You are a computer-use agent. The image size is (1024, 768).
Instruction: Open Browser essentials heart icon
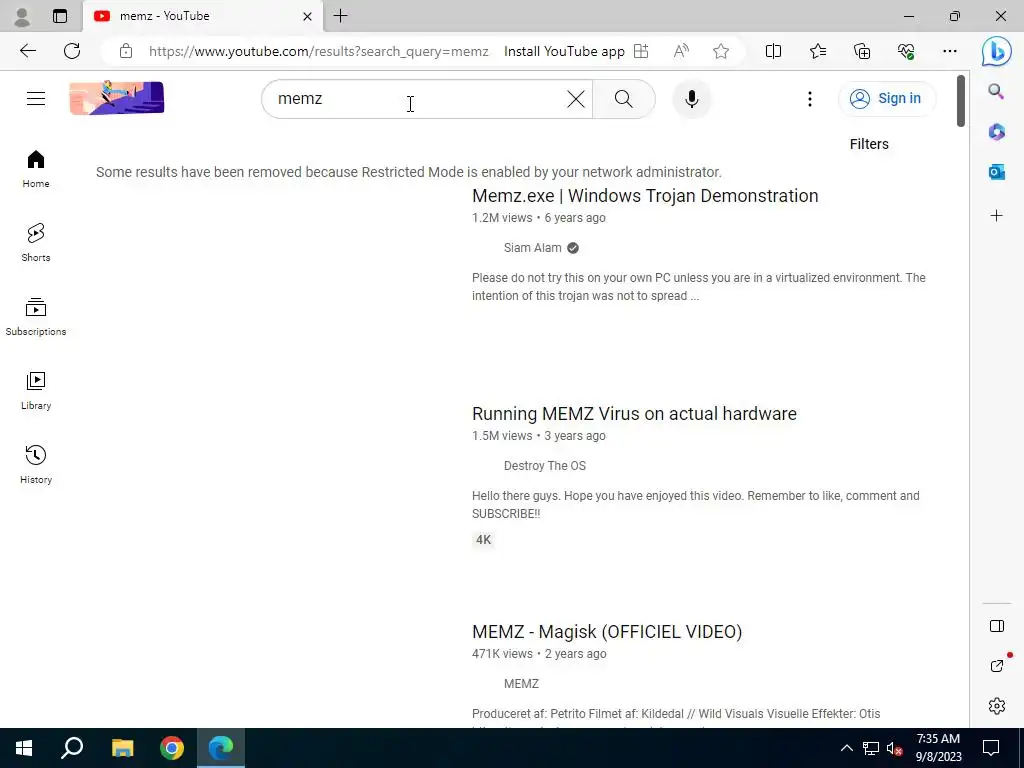[x=906, y=51]
